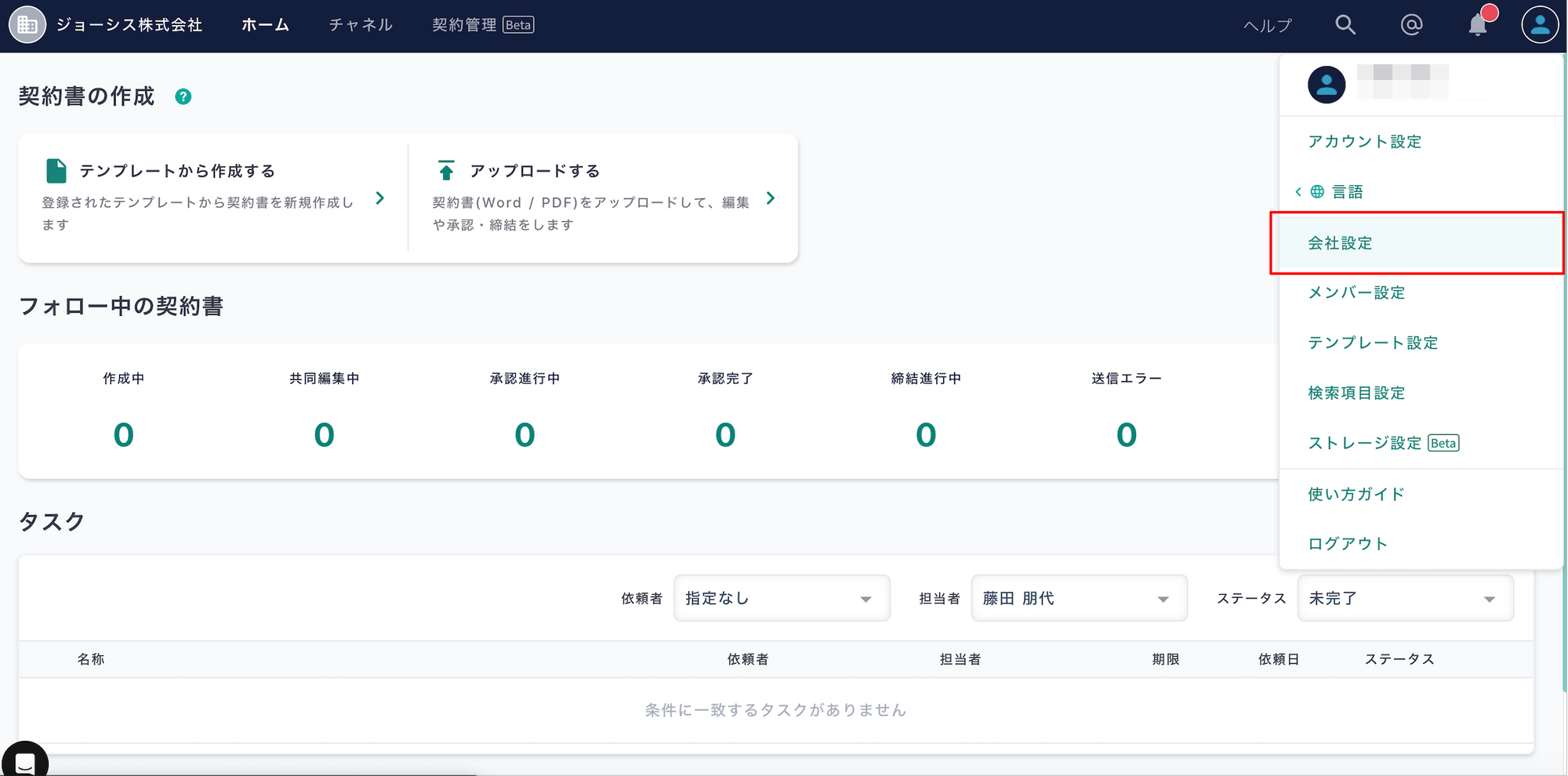Viewport: 1568px width, 776px height.
Task: Expand the 依頼者 filter dropdown
Action: coord(782,599)
